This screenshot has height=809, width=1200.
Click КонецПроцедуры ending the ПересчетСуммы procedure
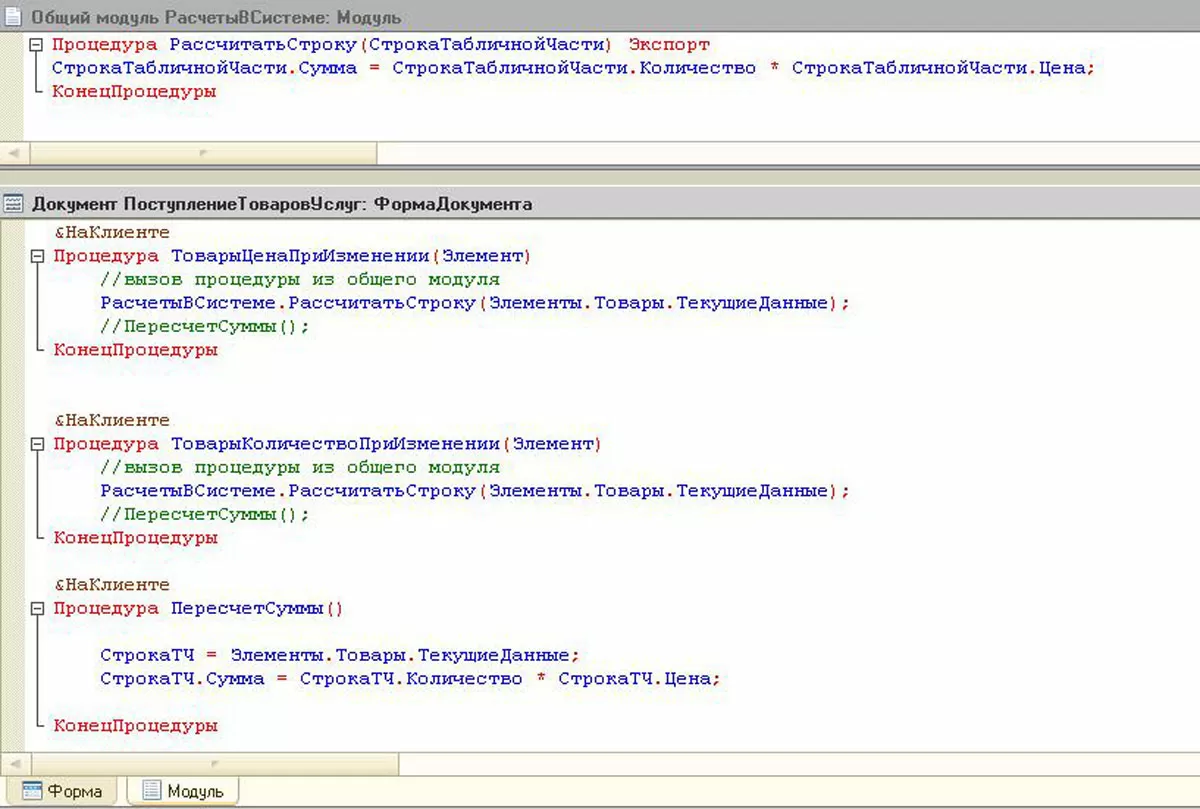tap(135, 726)
